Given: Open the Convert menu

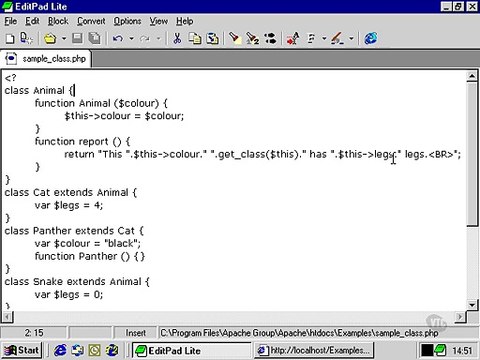Looking at the screenshot, I should [x=91, y=21].
